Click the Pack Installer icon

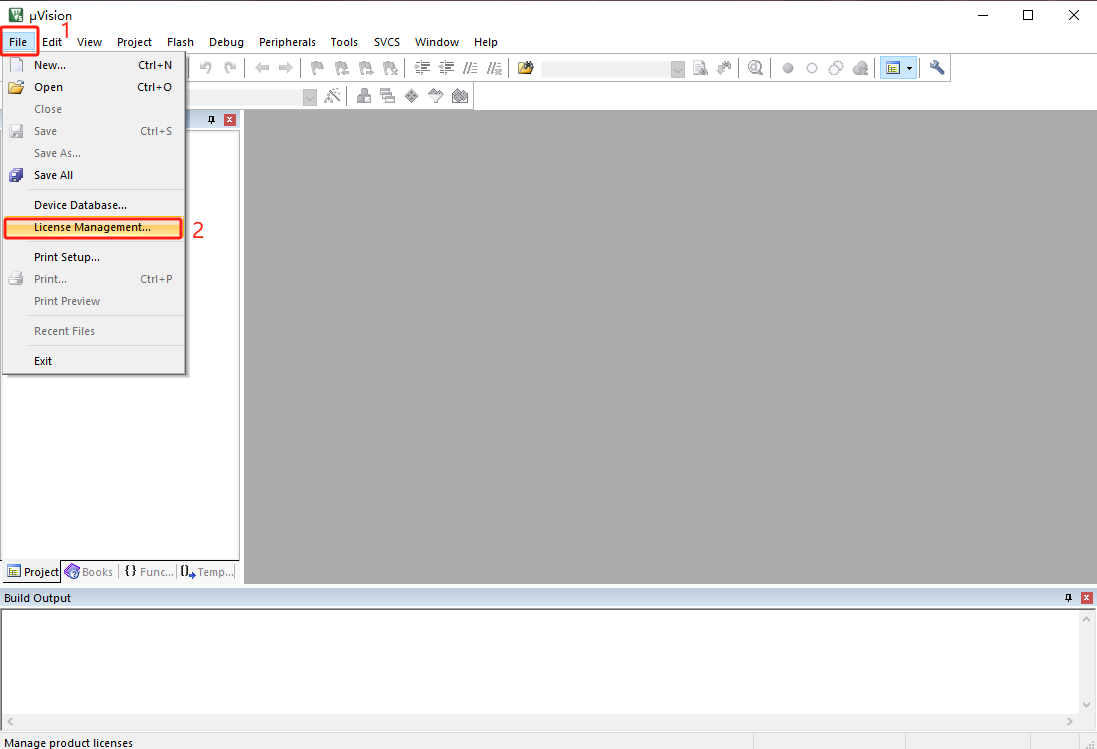click(460, 96)
